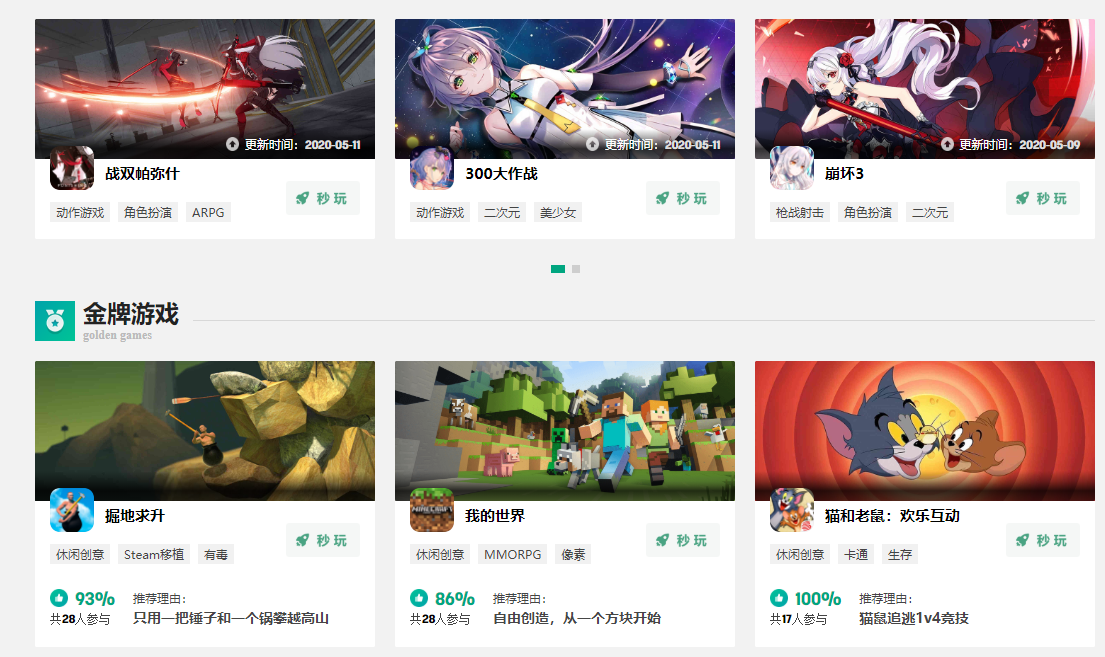This screenshot has width=1105, height=657.
Task: Select the 崩坏3 game app icon
Action: coord(792,168)
